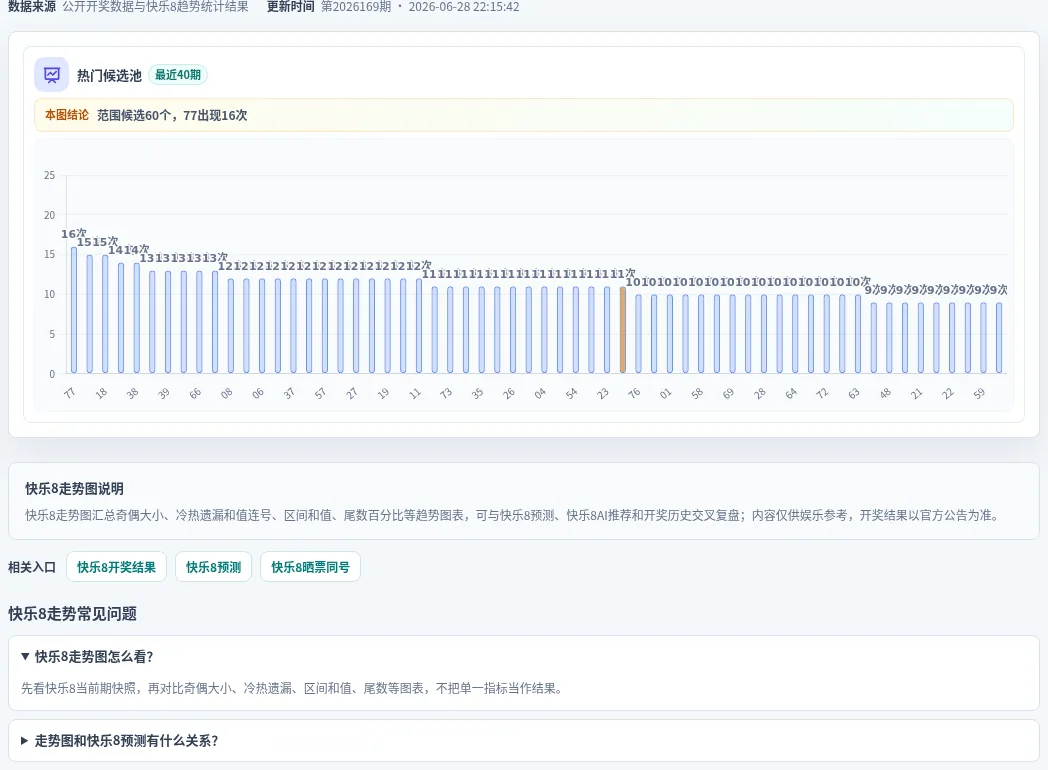Image resolution: width=1048 pixels, height=770 pixels.
Task: Click the bar for number 08
Action: point(231,326)
